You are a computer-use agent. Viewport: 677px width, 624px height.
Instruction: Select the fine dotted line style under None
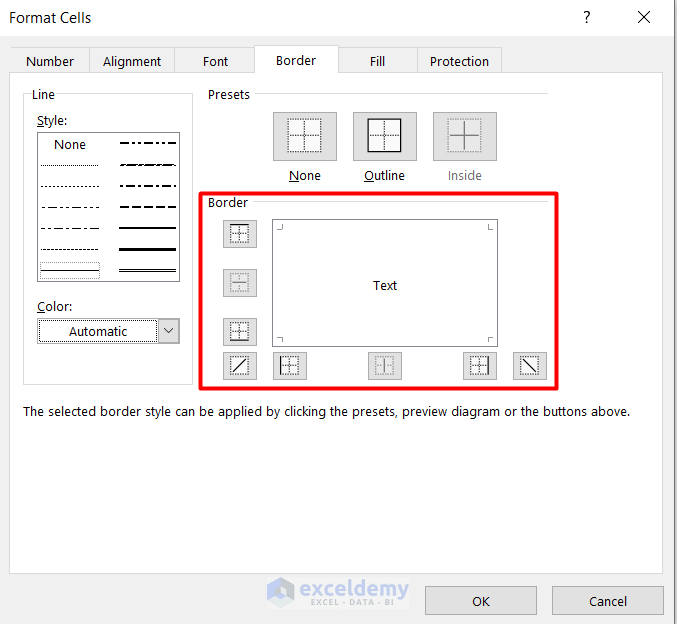[70, 165]
